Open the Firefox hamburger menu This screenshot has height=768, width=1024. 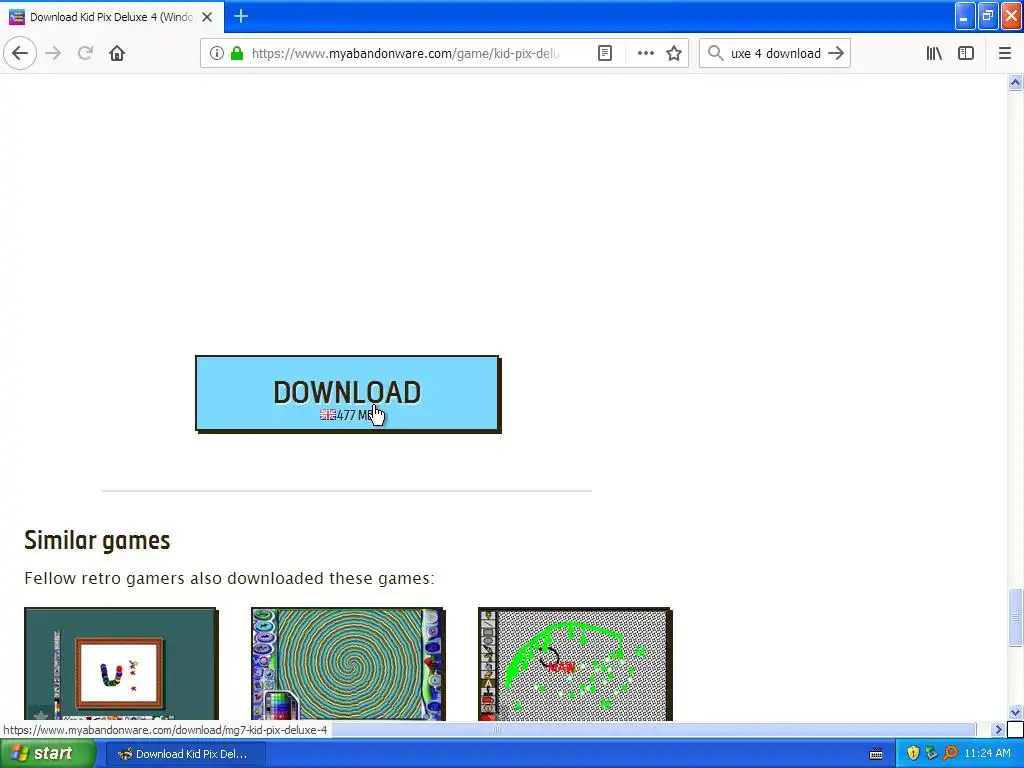pyautogui.click(x=1005, y=53)
